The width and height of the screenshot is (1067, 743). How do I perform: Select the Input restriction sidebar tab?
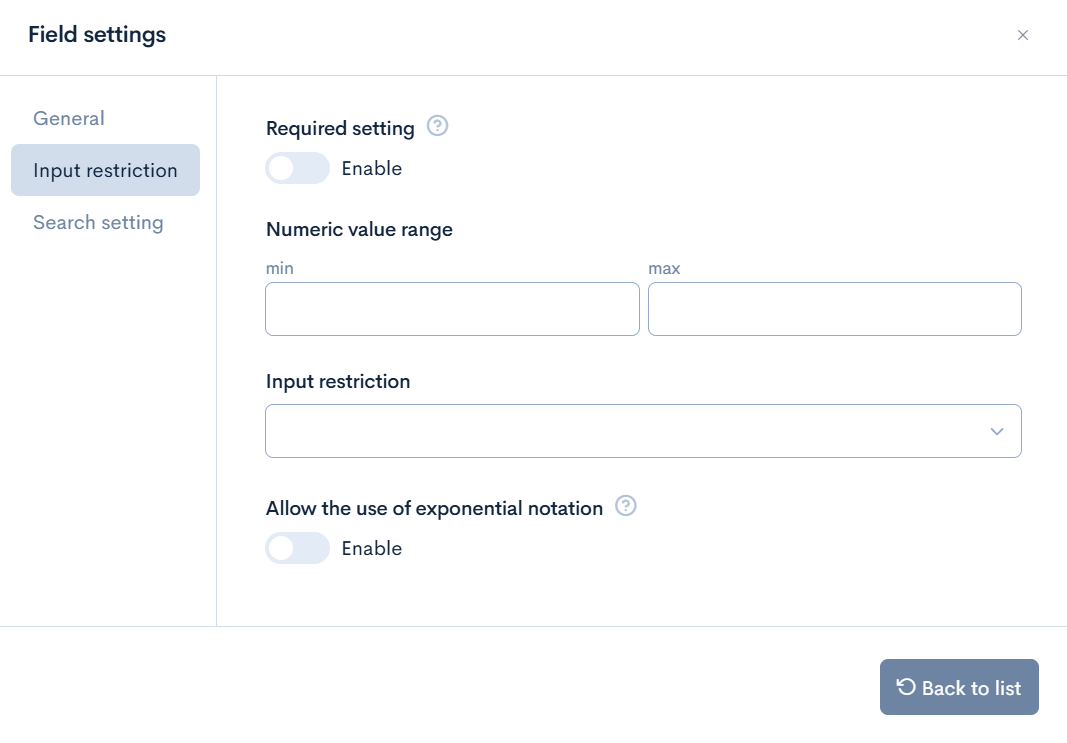tap(105, 170)
